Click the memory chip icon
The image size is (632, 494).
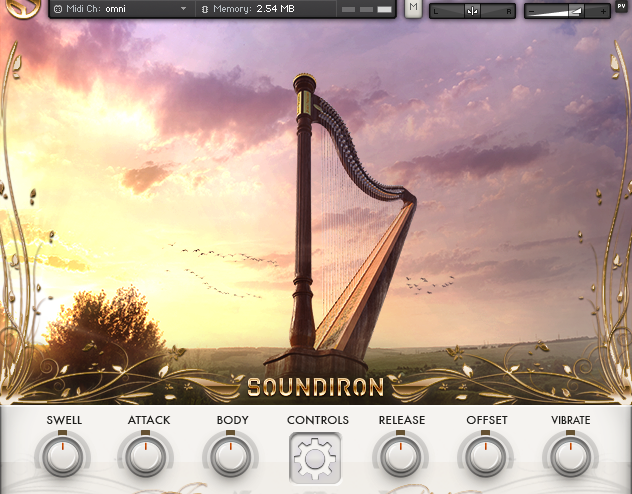pos(205,9)
